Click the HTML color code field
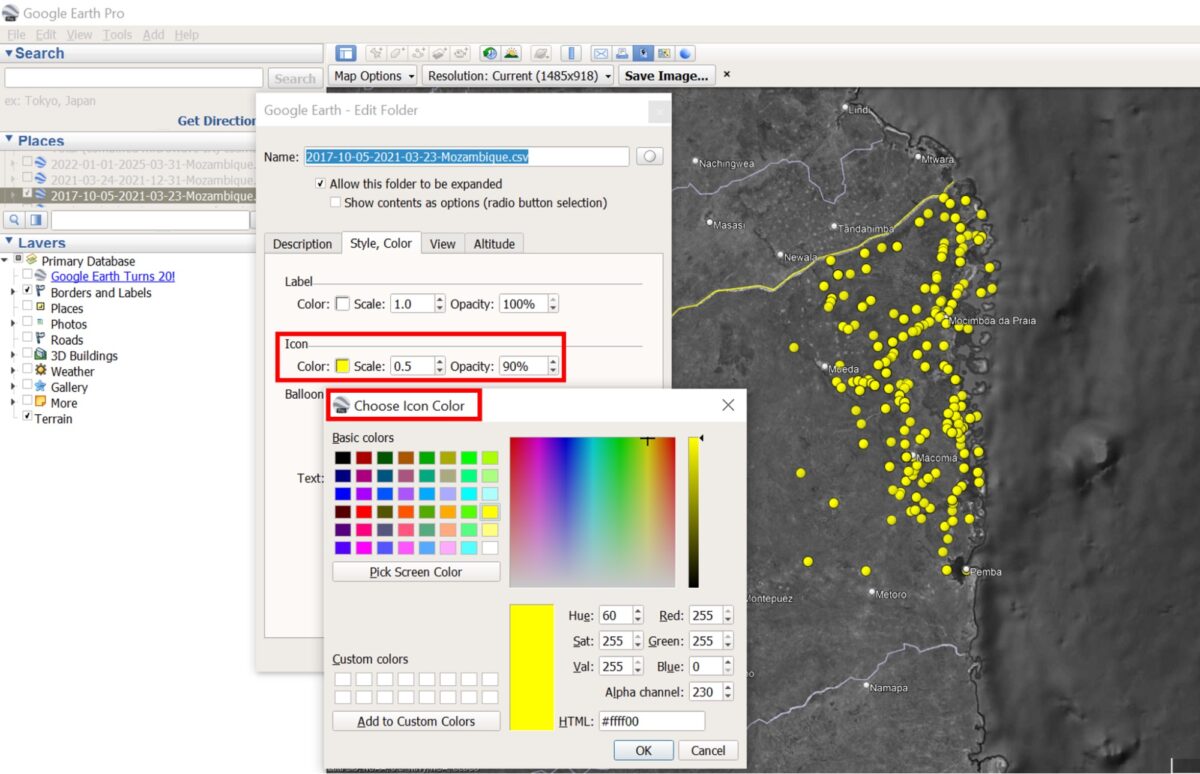Viewport: 1200px width, 774px height. tap(651, 721)
